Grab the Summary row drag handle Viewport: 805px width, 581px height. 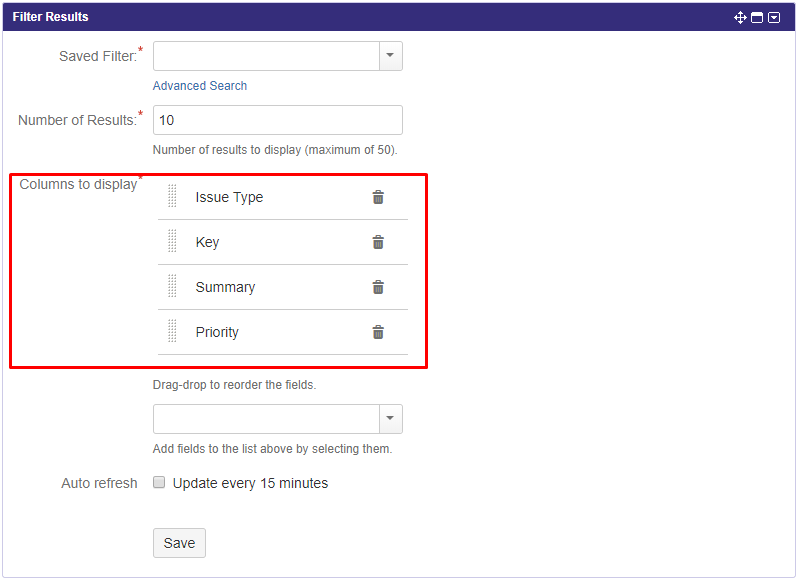click(172, 286)
